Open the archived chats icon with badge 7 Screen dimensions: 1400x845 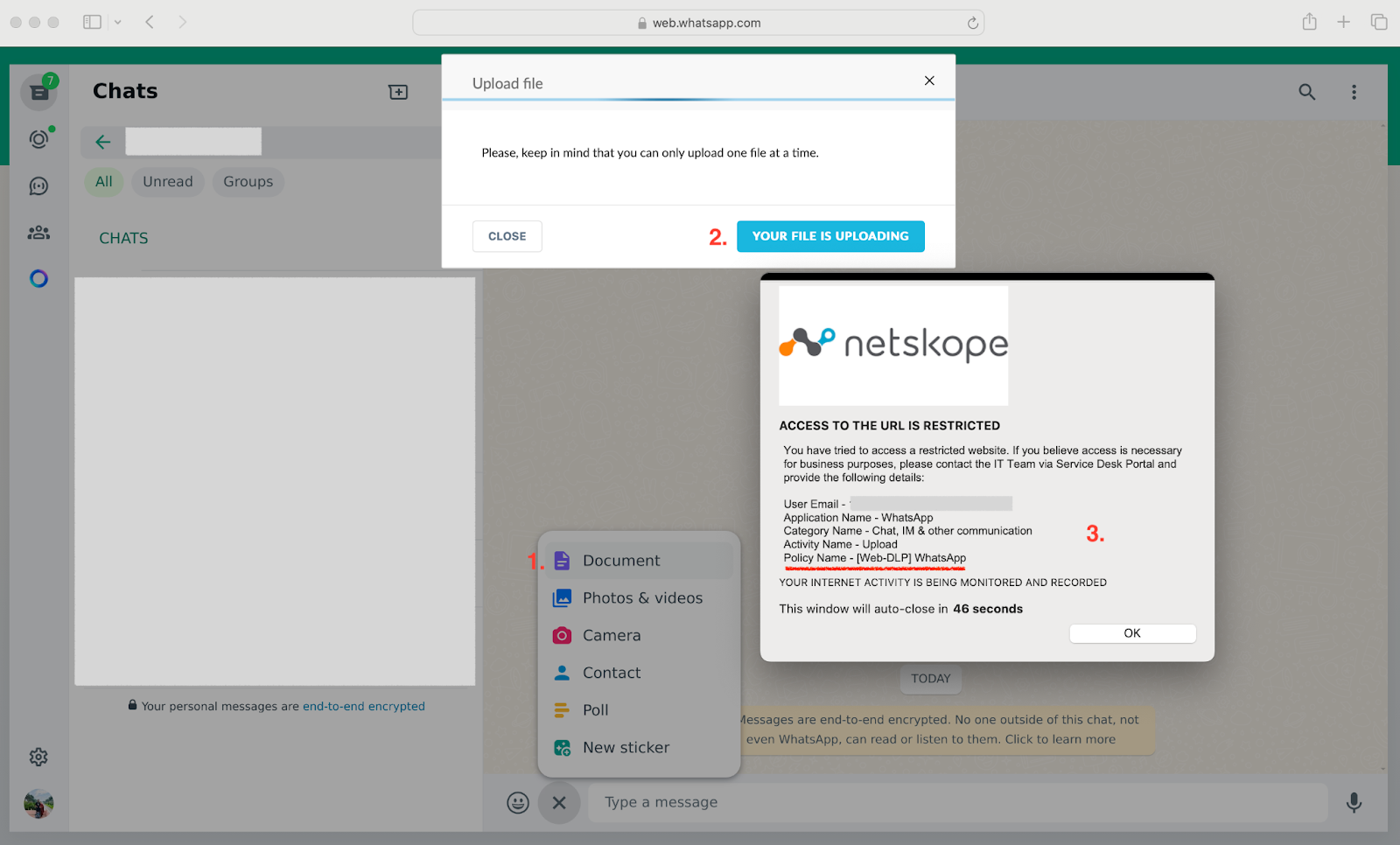pyautogui.click(x=39, y=92)
